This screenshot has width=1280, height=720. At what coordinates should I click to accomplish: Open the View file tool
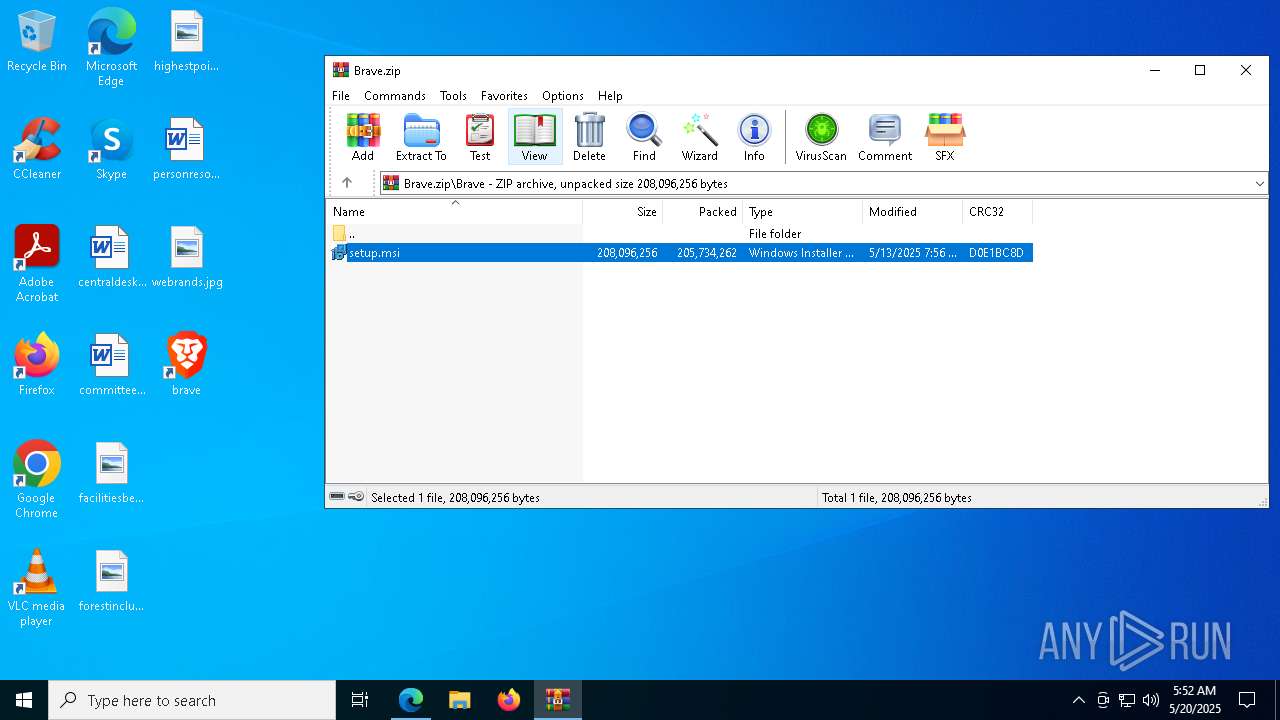click(535, 137)
